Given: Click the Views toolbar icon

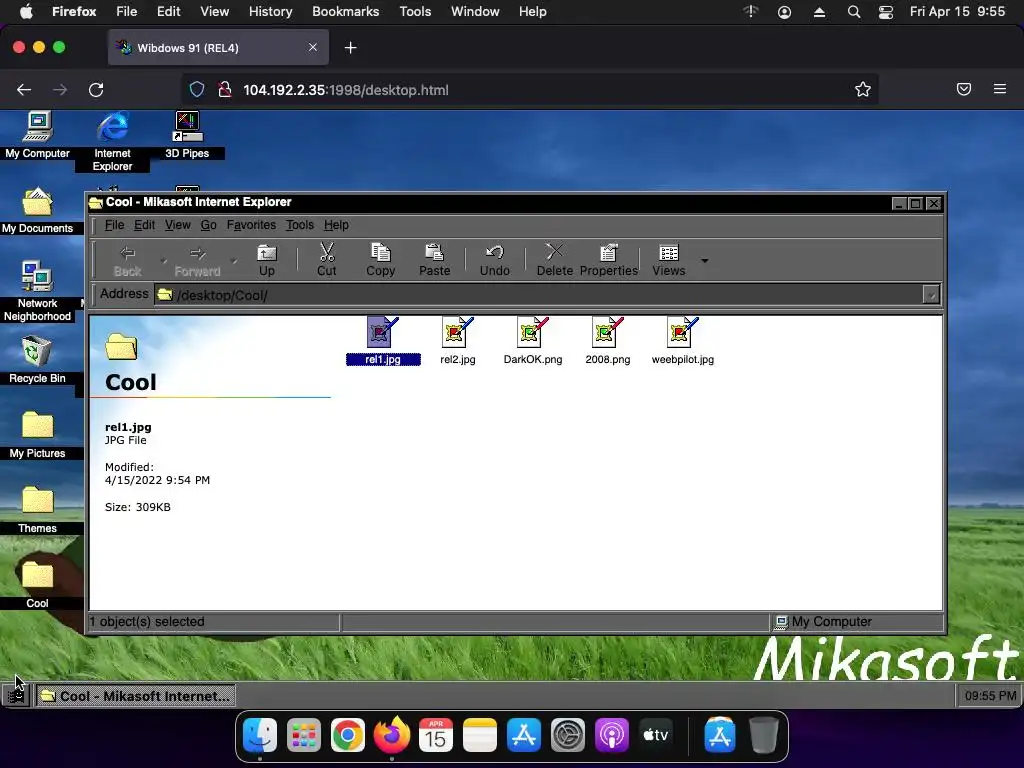Looking at the screenshot, I should (669, 260).
